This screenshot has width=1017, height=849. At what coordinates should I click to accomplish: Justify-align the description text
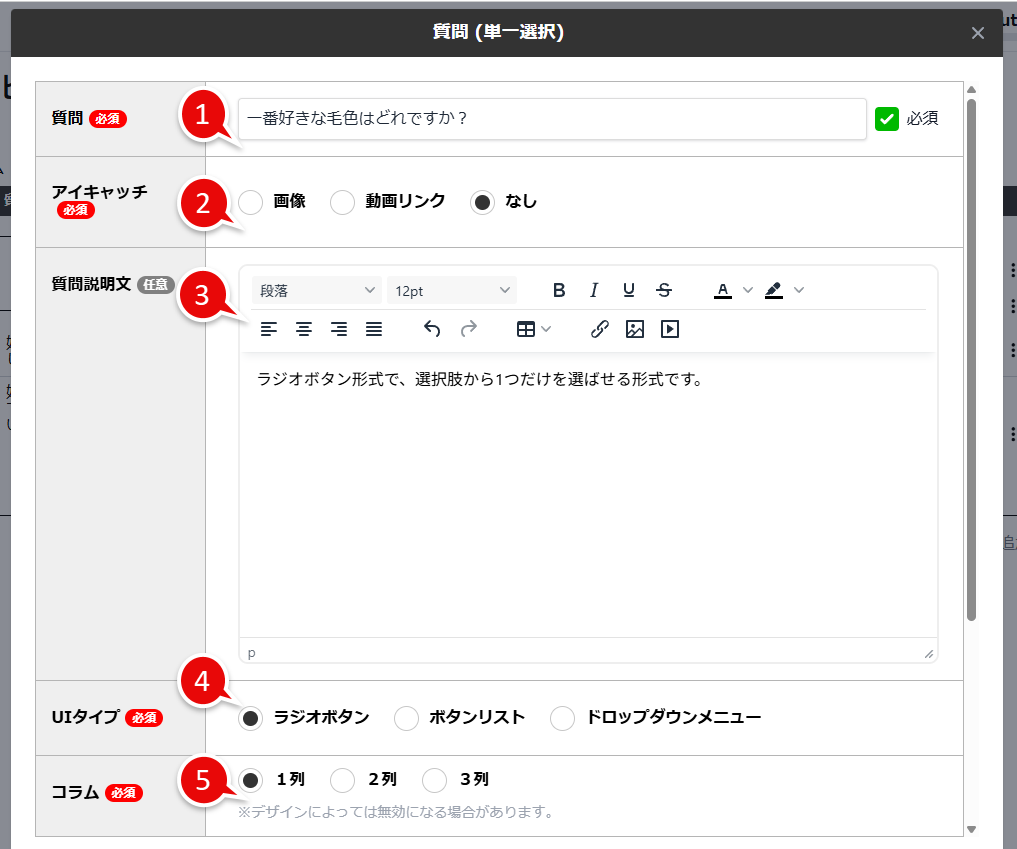[x=373, y=328]
